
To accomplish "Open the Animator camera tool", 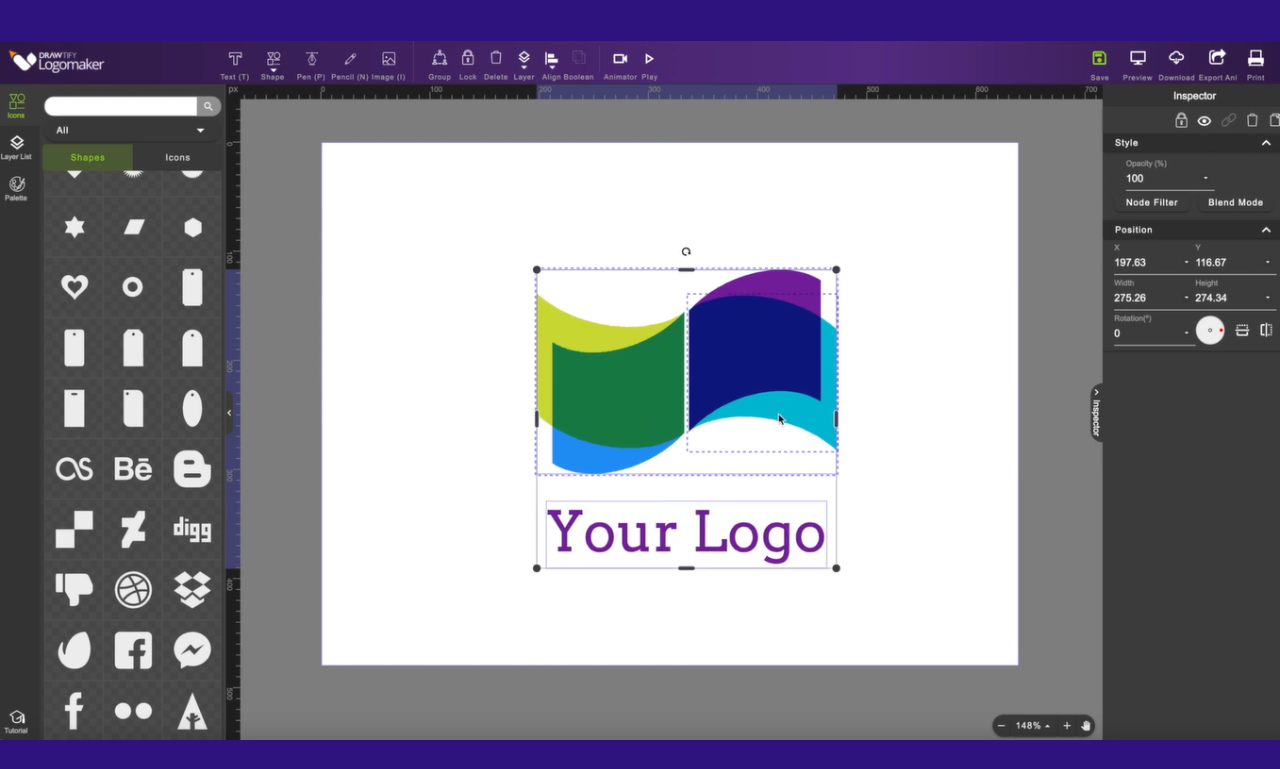I will tap(620, 65).
